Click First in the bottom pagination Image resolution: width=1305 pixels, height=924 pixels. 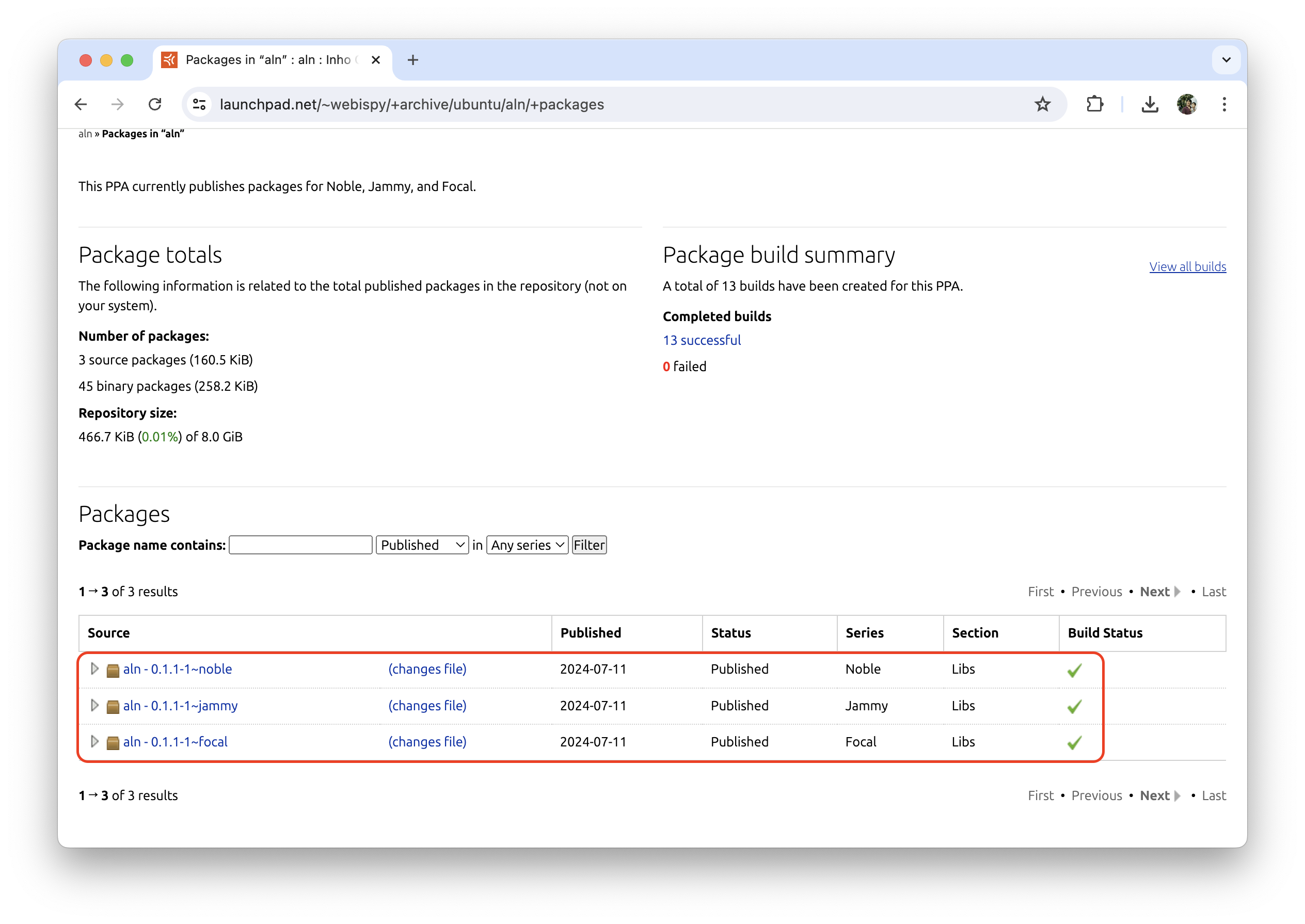(1041, 795)
